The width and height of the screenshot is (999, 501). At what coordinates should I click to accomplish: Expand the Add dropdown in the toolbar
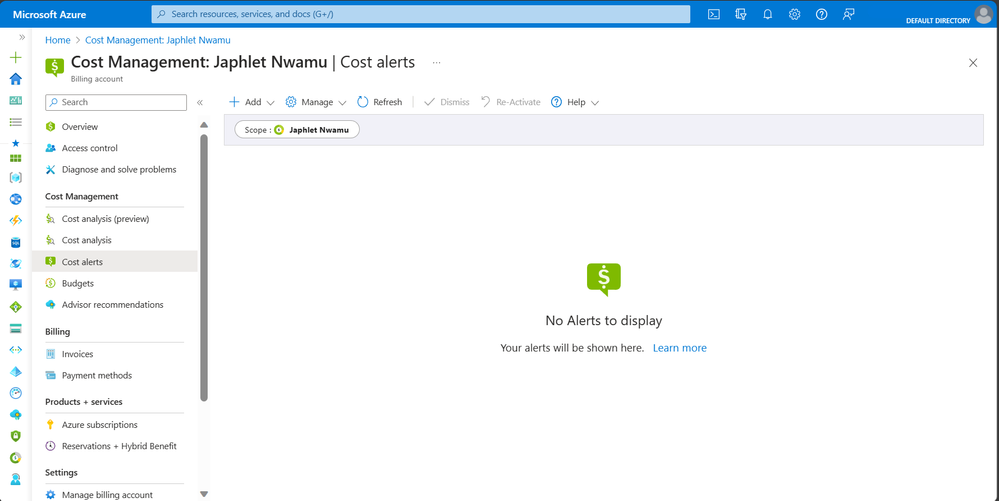coord(252,102)
